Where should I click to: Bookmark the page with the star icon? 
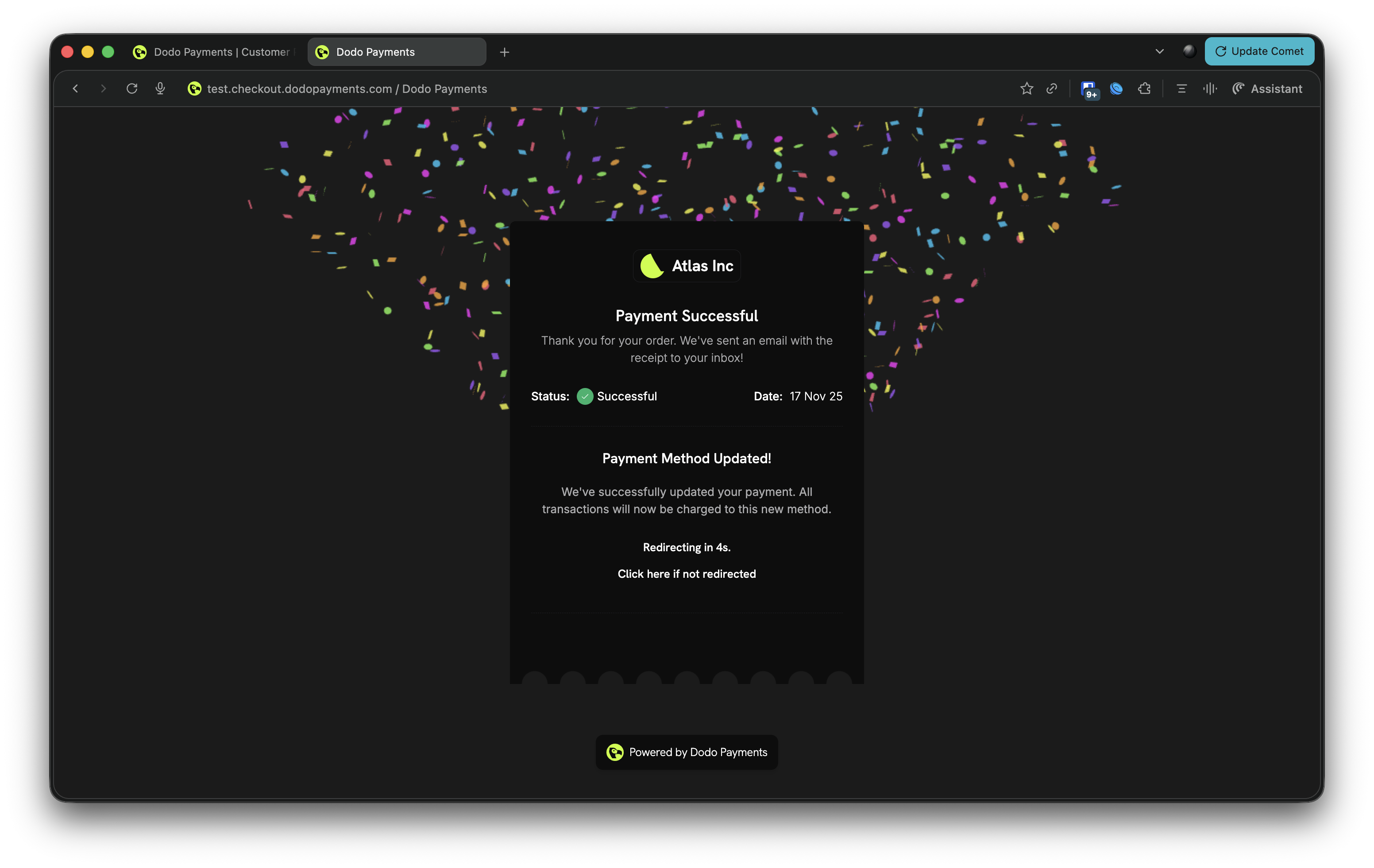tap(1026, 88)
